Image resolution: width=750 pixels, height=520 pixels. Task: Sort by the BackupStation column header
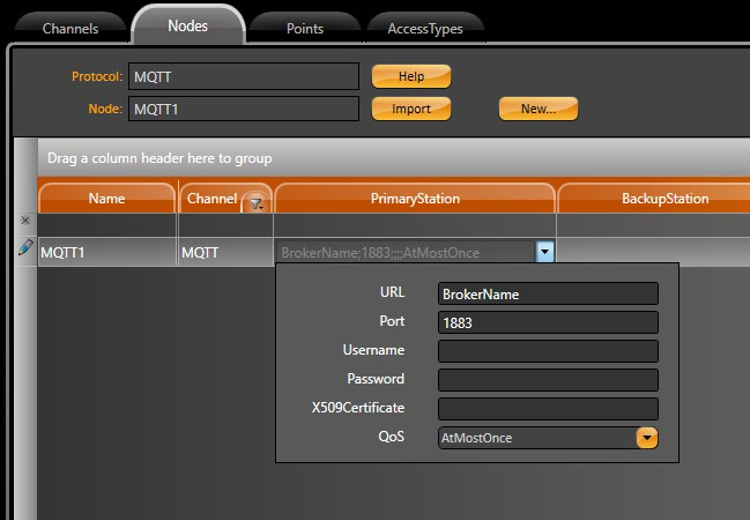pos(665,198)
